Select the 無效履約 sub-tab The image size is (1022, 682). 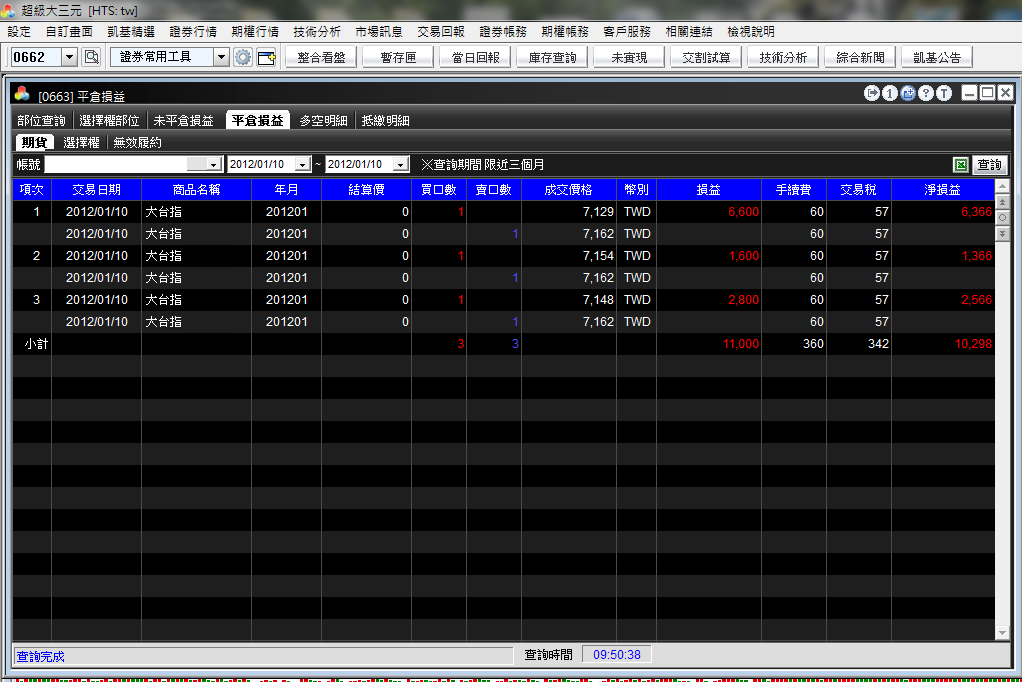pos(138,142)
